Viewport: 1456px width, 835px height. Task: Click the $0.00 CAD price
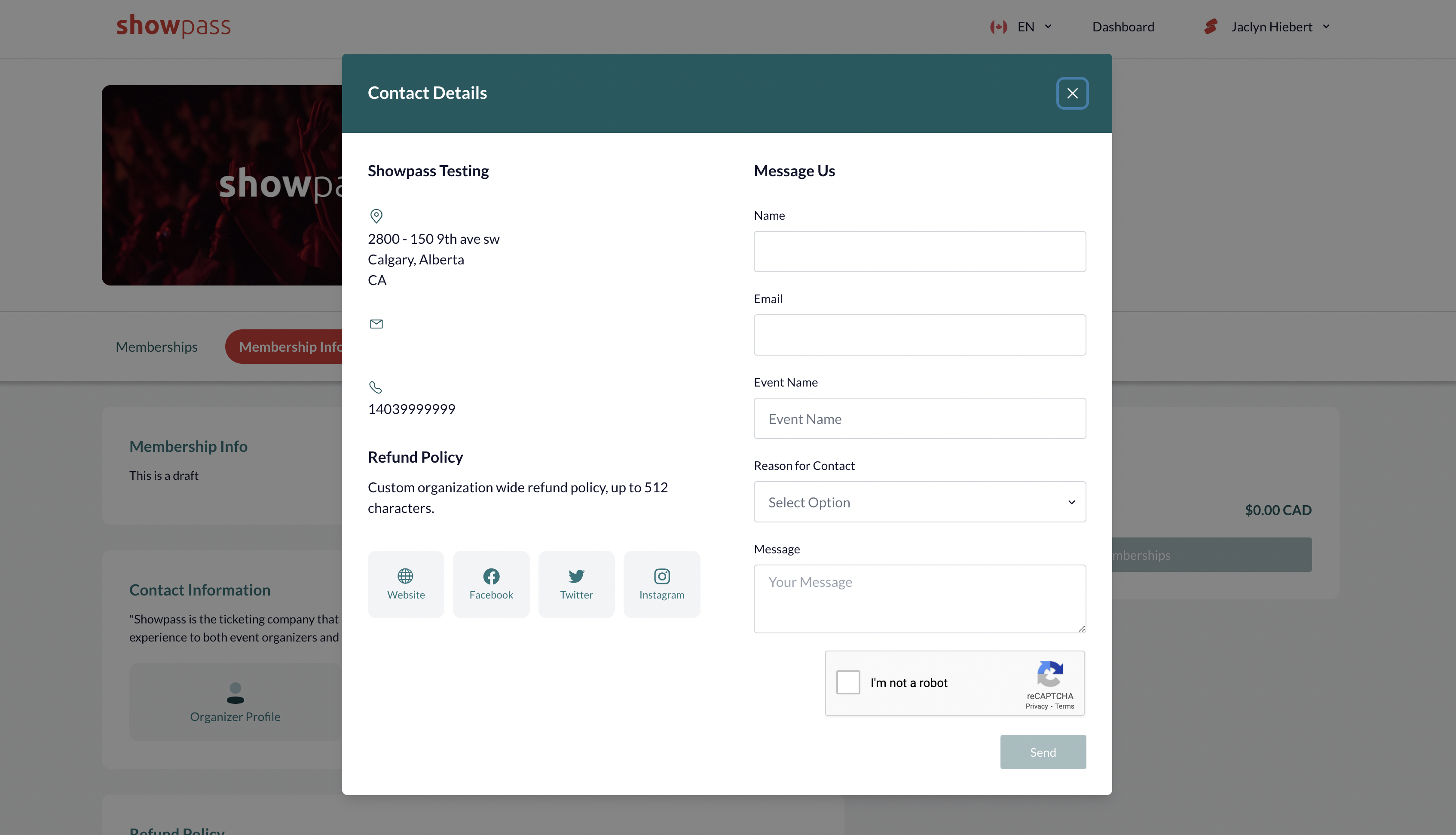click(x=1278, y=510)
